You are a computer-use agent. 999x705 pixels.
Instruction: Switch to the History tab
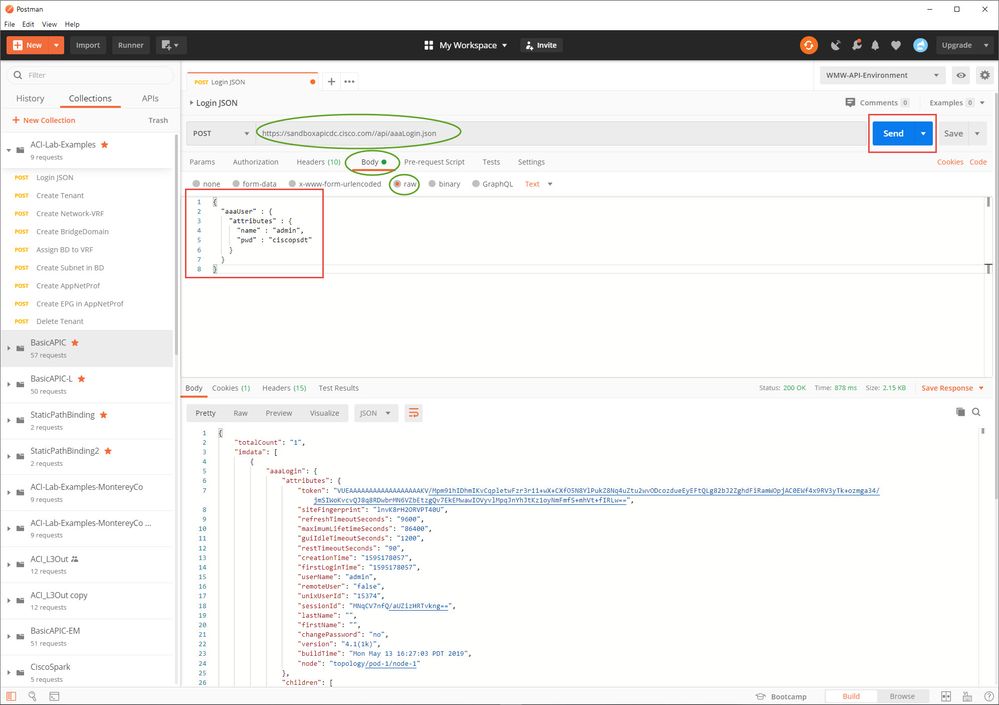[30, 99]
